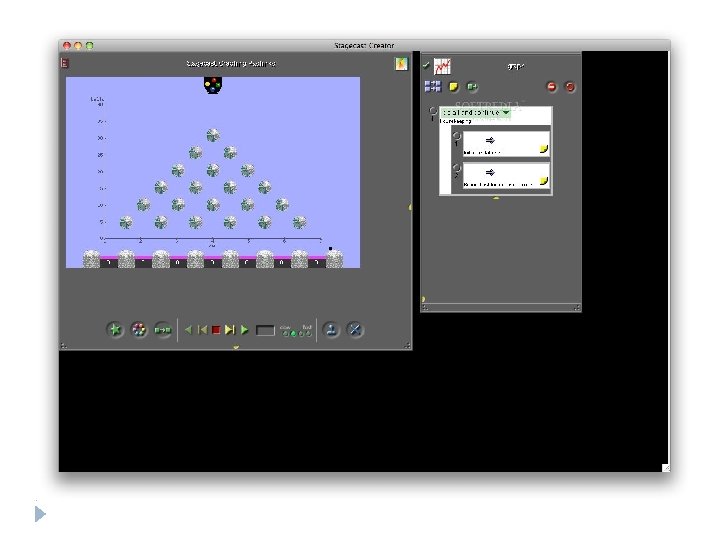Play the simulation with the green arrow

244,330
